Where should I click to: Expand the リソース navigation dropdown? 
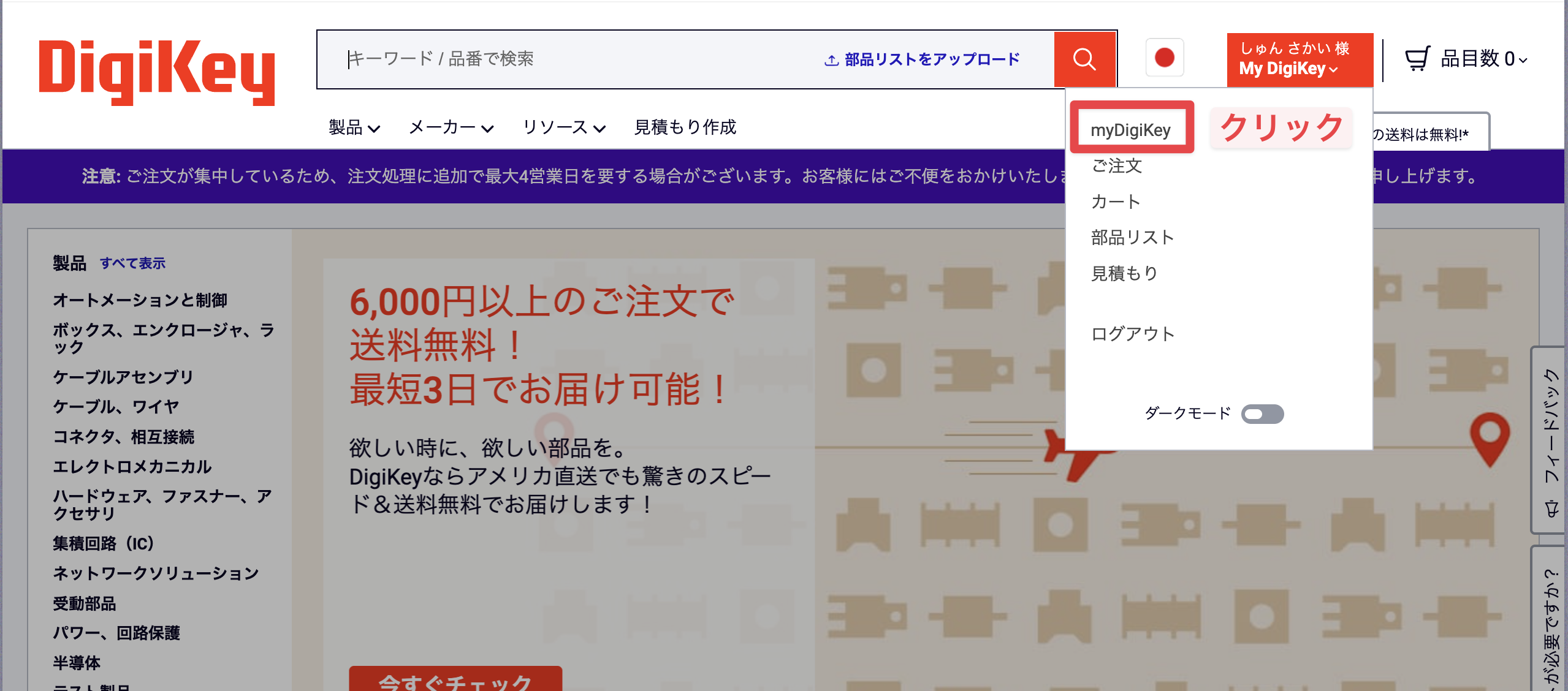(x=563, y=127)
